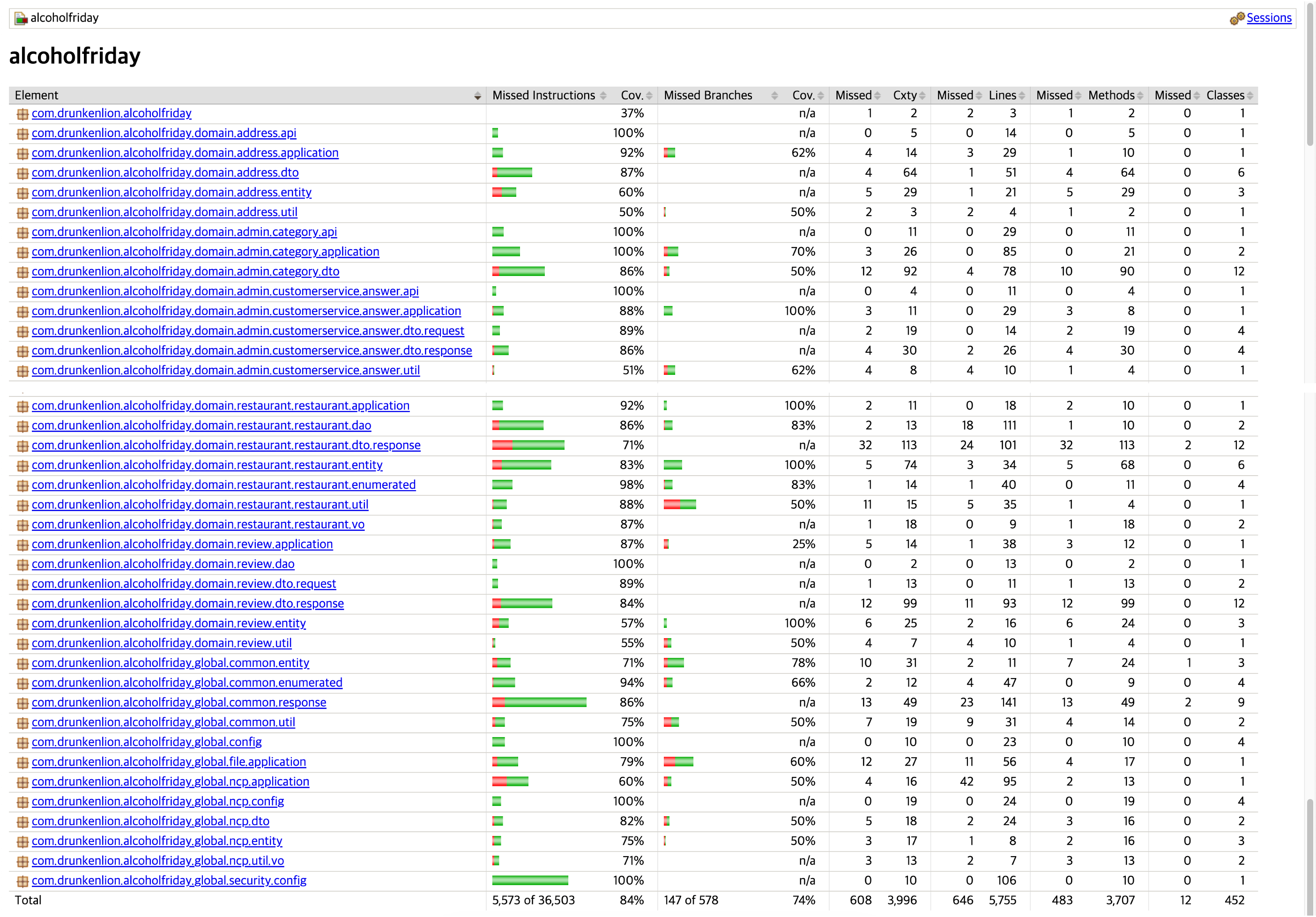Click the alcoholfriday report icon in breadcrumb
The width and height of the screenshot is (1316, 917).
[x=21, y=18]
